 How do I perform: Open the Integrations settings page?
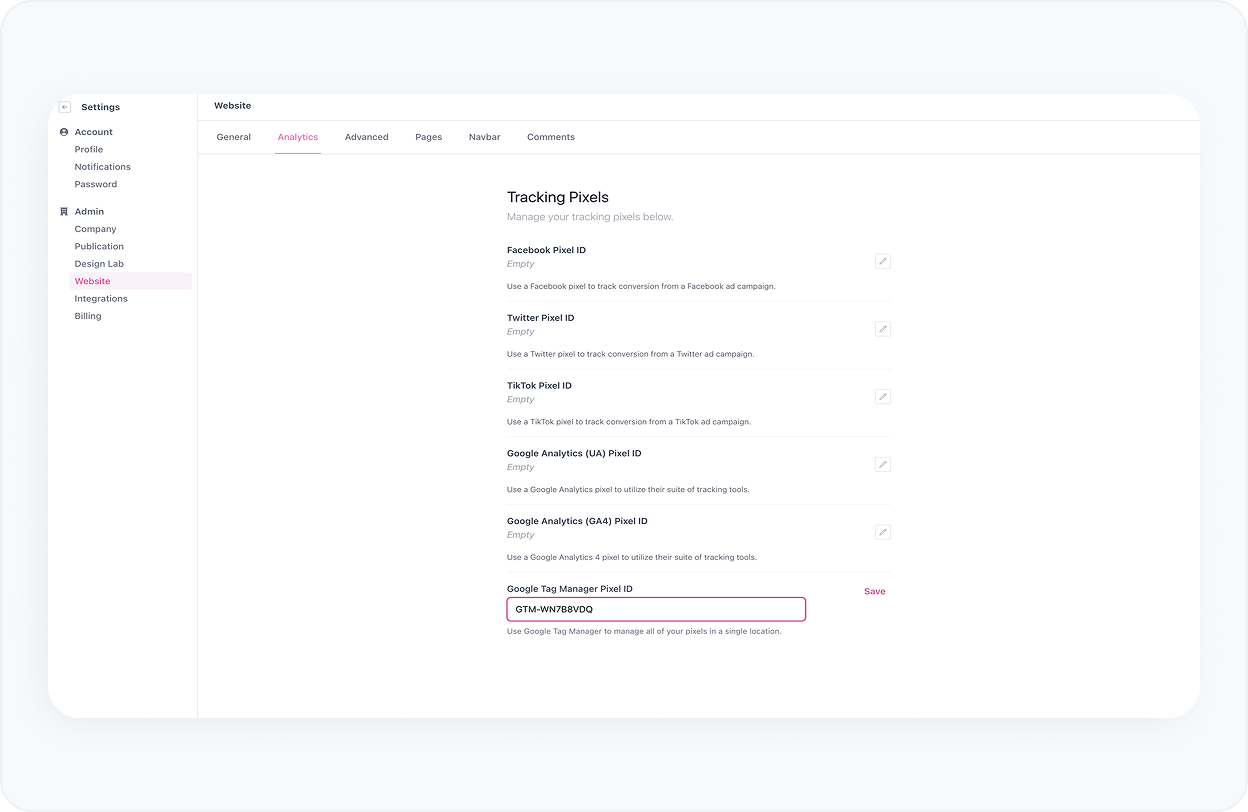[100, 298]
